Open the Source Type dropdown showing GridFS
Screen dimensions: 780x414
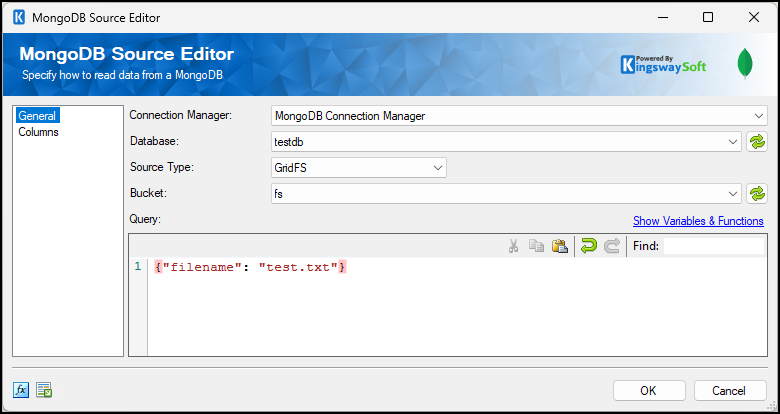tap(359, 168)
